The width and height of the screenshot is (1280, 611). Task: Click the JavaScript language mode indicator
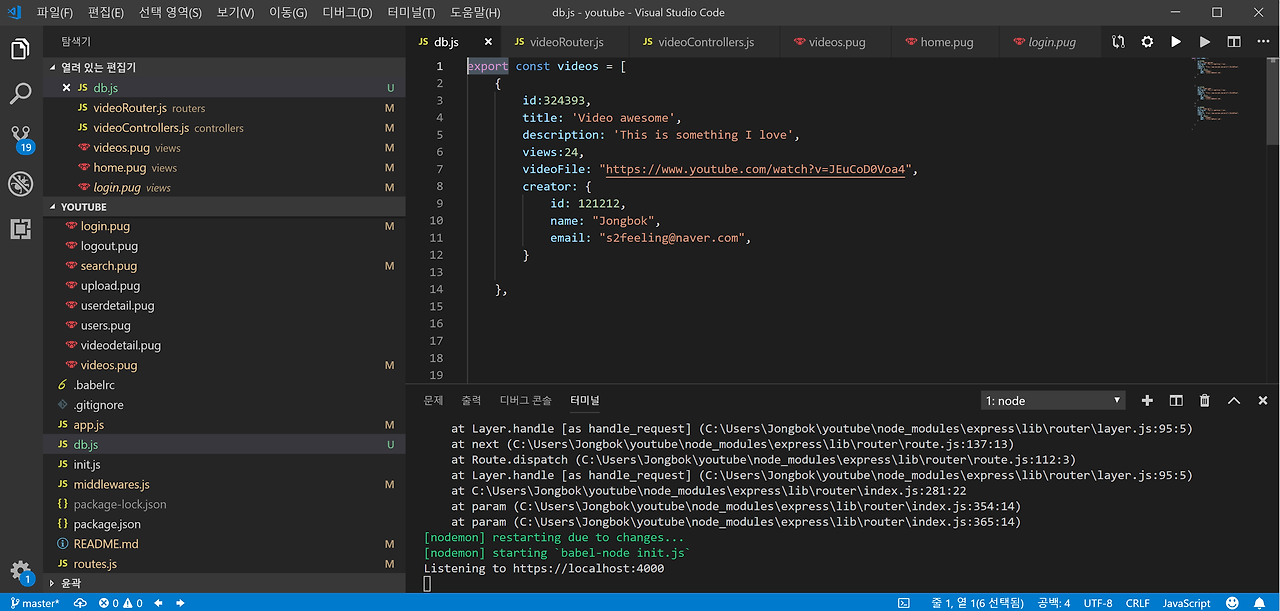pyautogui.click(x=1186, y=603)
